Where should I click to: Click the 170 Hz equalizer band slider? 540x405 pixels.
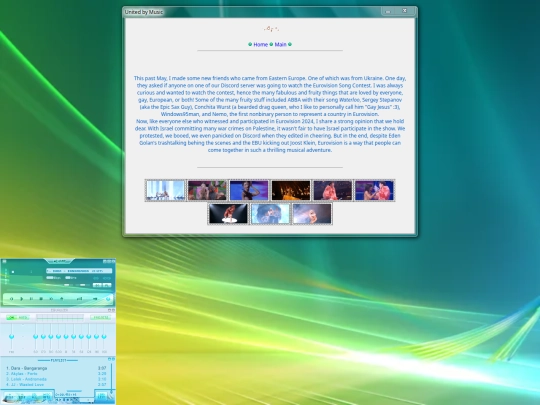[x=43, y=336]
